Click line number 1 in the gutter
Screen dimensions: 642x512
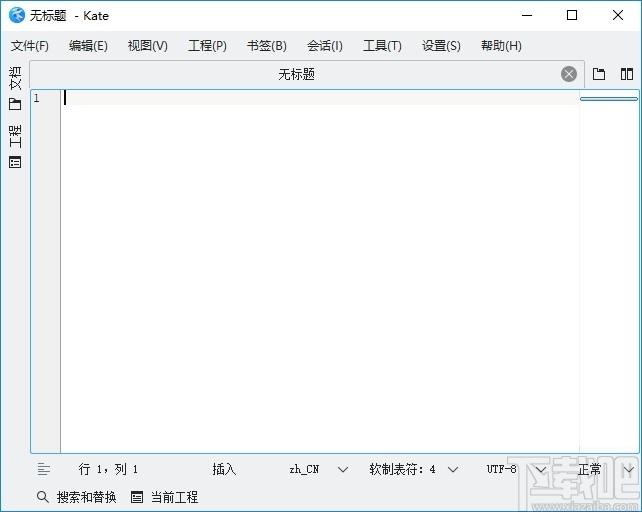tap(37, 98)
